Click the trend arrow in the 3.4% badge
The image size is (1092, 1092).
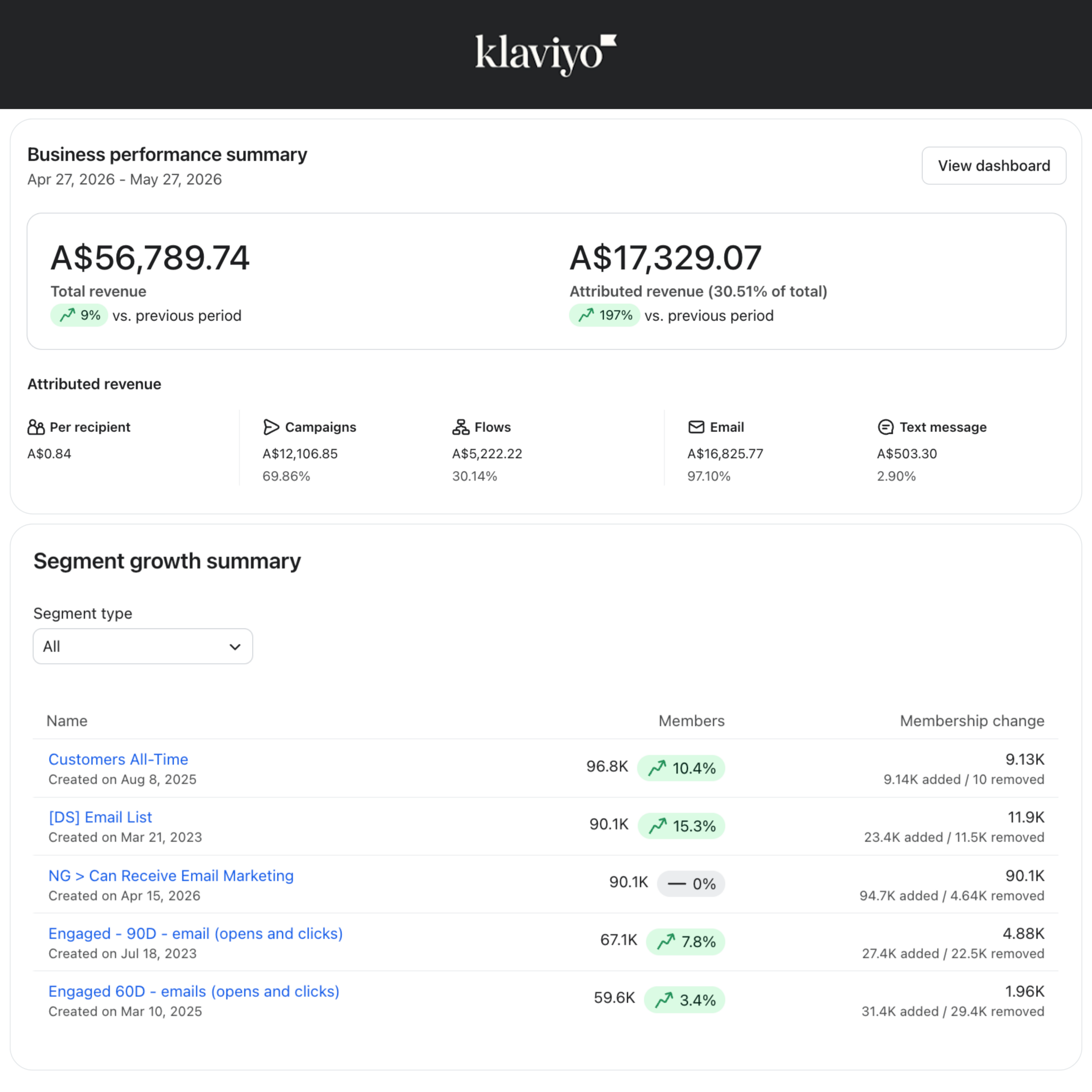[664, 1000]
